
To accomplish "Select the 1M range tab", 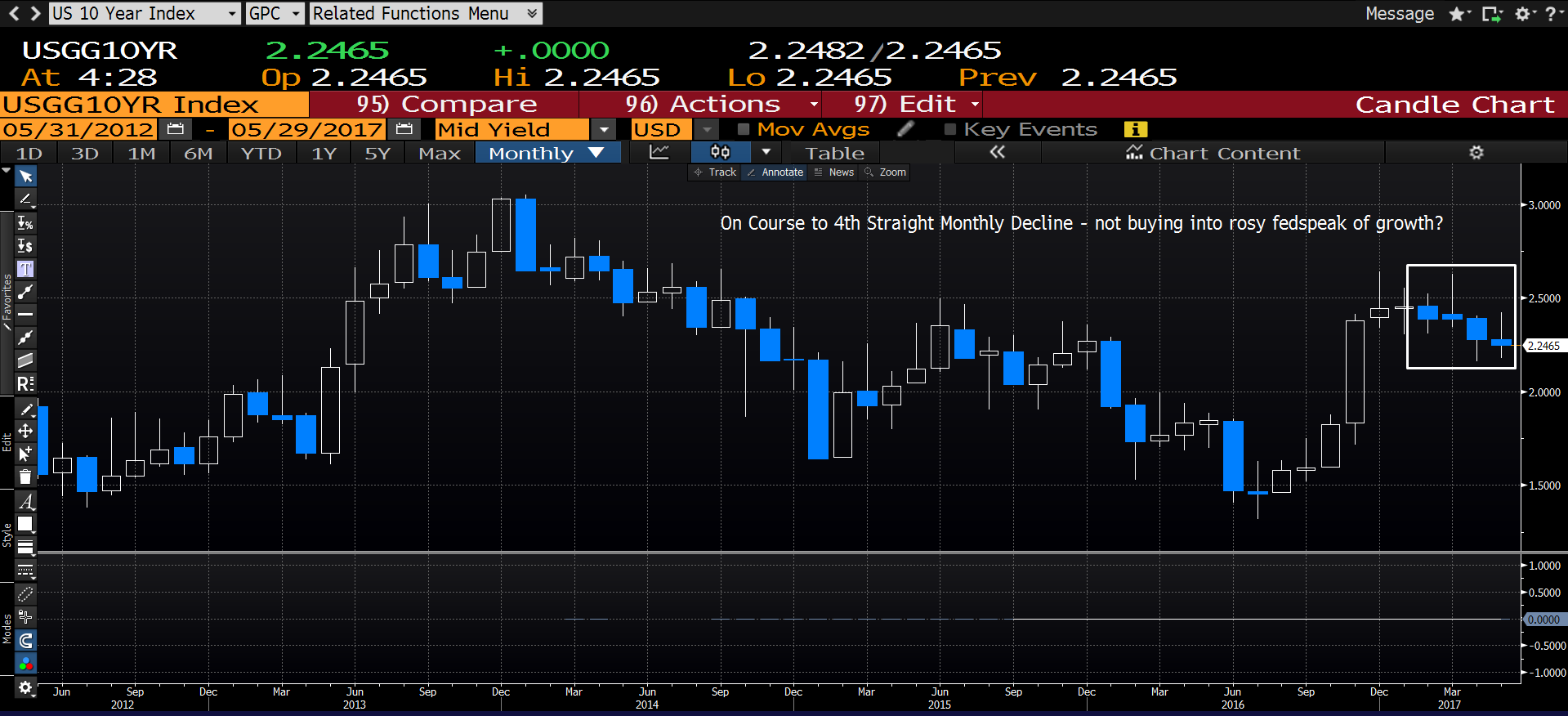I will tap(141, 153).
